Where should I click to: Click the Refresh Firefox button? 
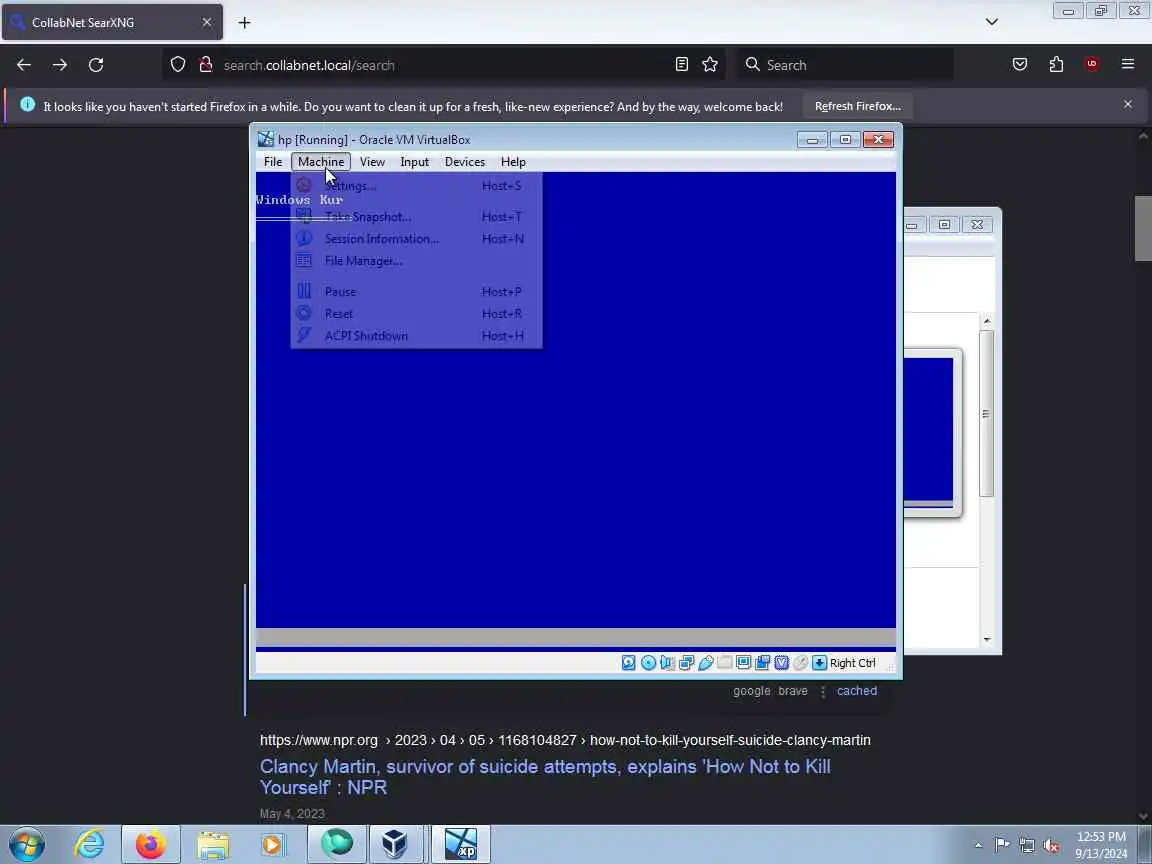coord(857,107)
